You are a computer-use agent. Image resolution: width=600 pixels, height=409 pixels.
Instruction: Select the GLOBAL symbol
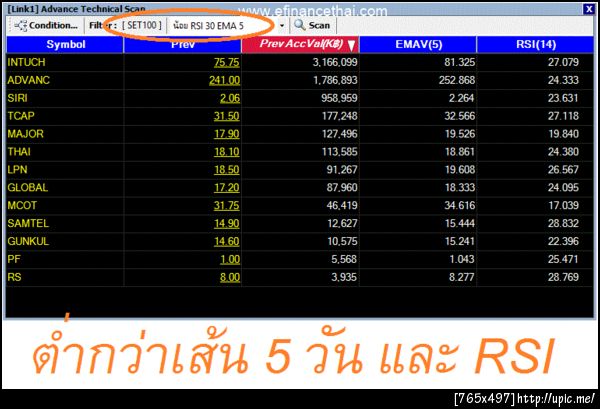coord(28,187)
